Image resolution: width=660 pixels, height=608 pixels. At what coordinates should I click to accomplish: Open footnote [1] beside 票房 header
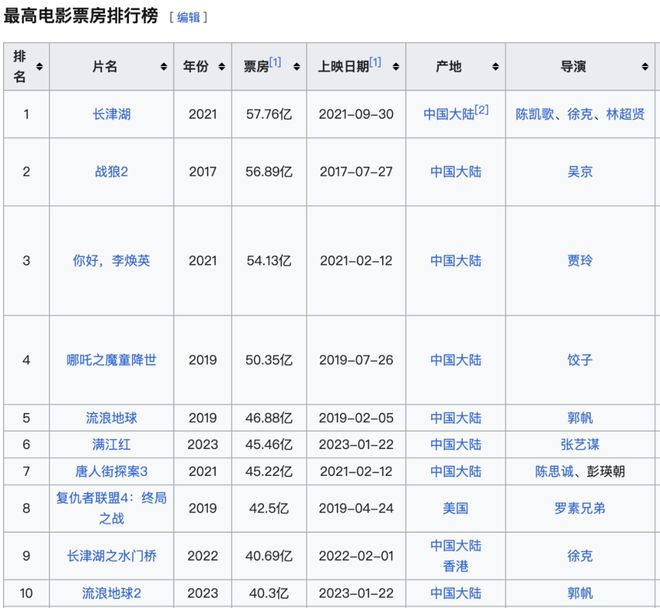275,62
